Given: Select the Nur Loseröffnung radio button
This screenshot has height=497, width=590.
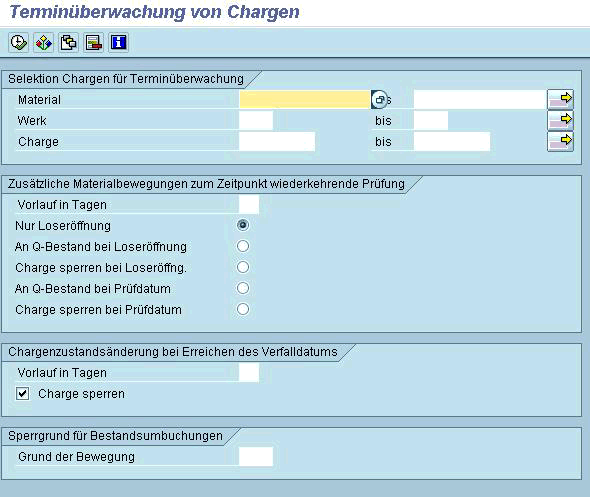Looking at the screenshot, I should point(243,225).
